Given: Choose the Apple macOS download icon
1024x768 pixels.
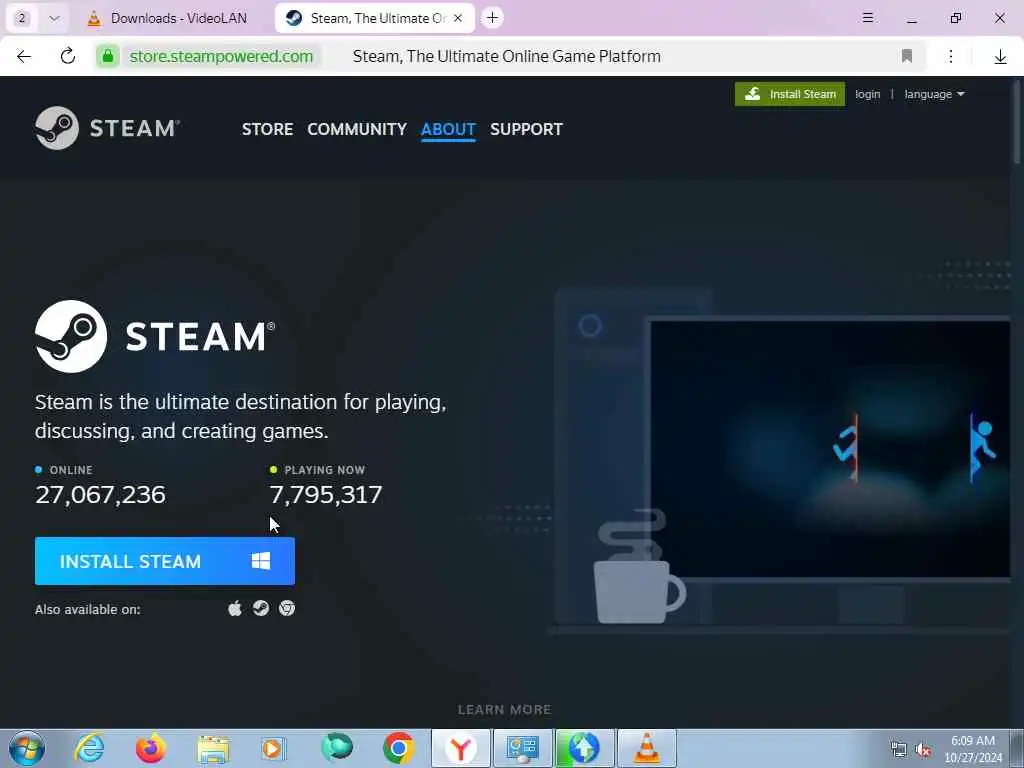Looking at the screenshot, I should tap(235, 609).
